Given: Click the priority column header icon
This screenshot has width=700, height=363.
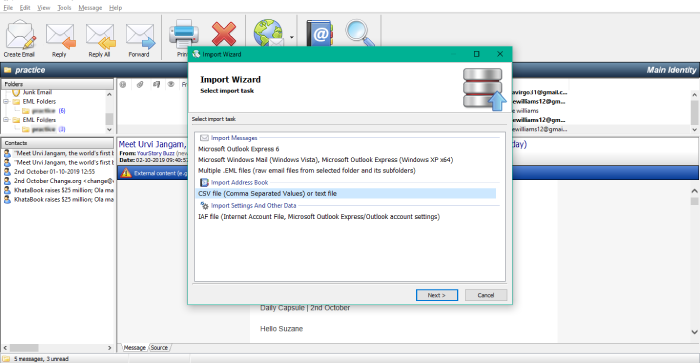Looking at the screenshot, I should tap(123, 84).
